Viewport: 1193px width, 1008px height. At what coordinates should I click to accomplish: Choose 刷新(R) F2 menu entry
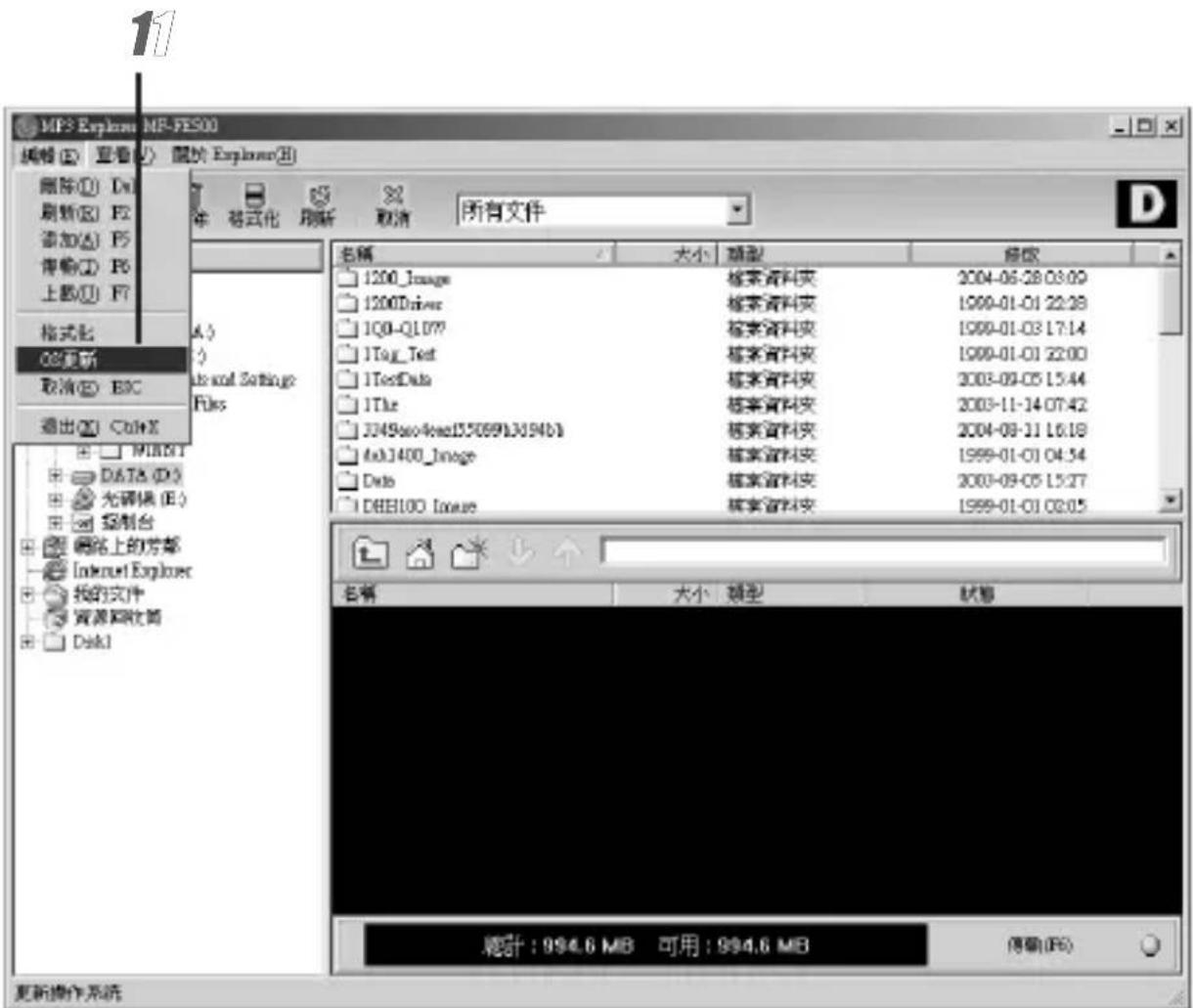tap(103, 212)
